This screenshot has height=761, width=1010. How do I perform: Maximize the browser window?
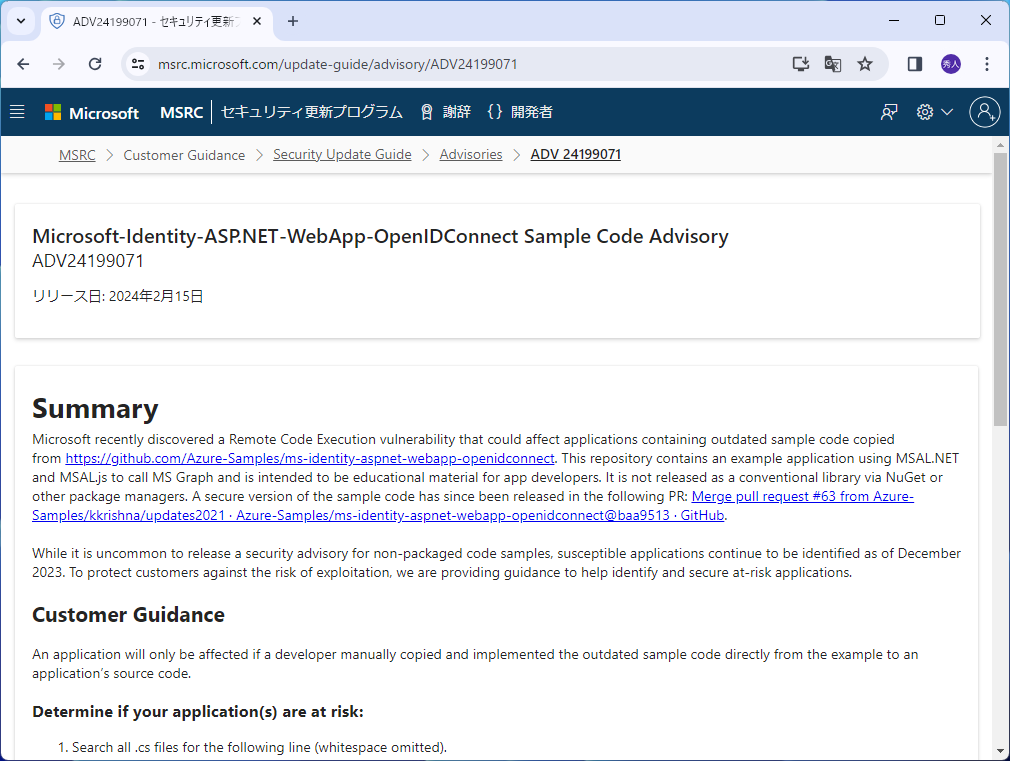[940, 21]
